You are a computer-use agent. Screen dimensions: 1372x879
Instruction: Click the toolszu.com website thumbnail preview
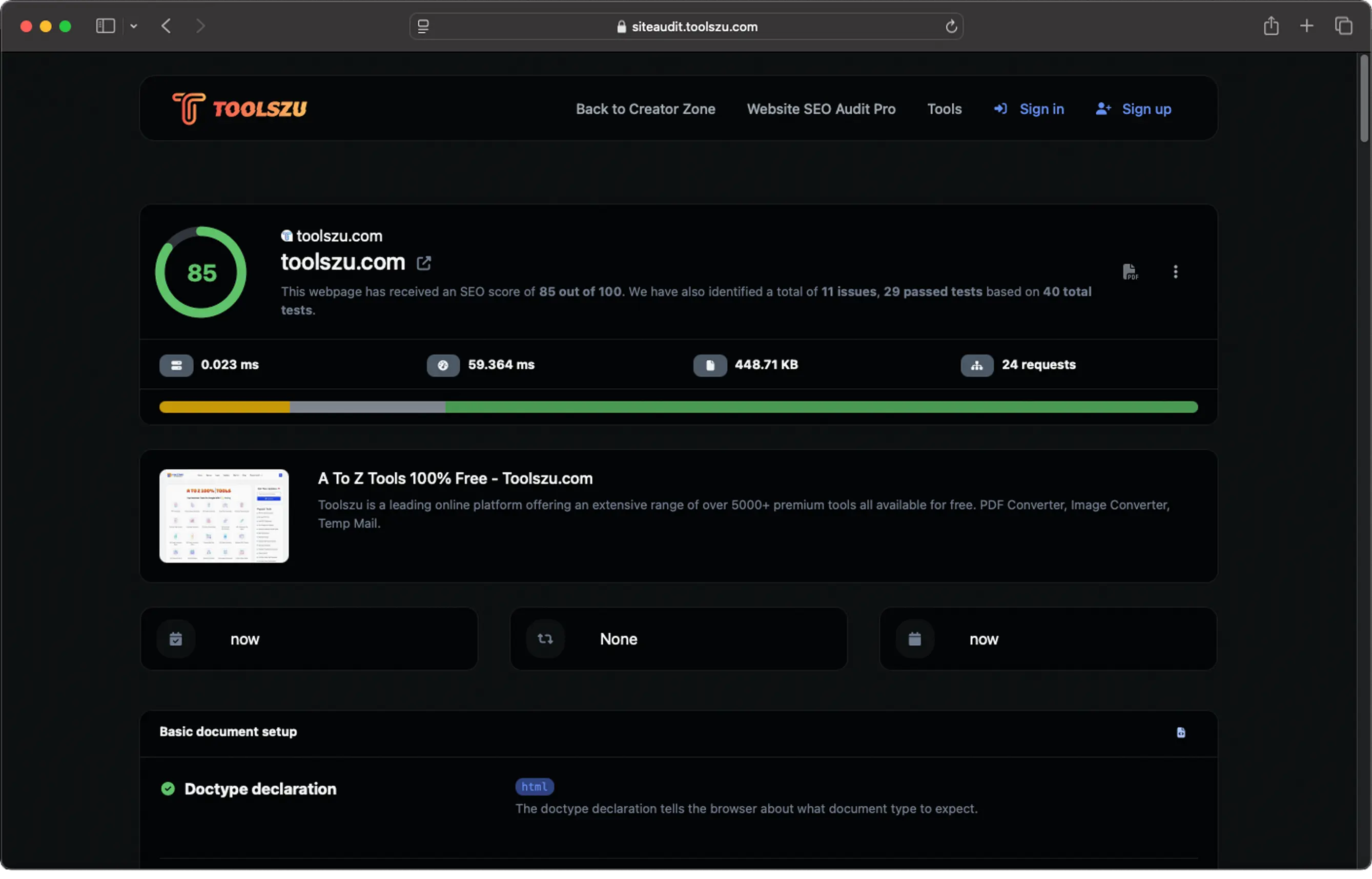[223, 515]
